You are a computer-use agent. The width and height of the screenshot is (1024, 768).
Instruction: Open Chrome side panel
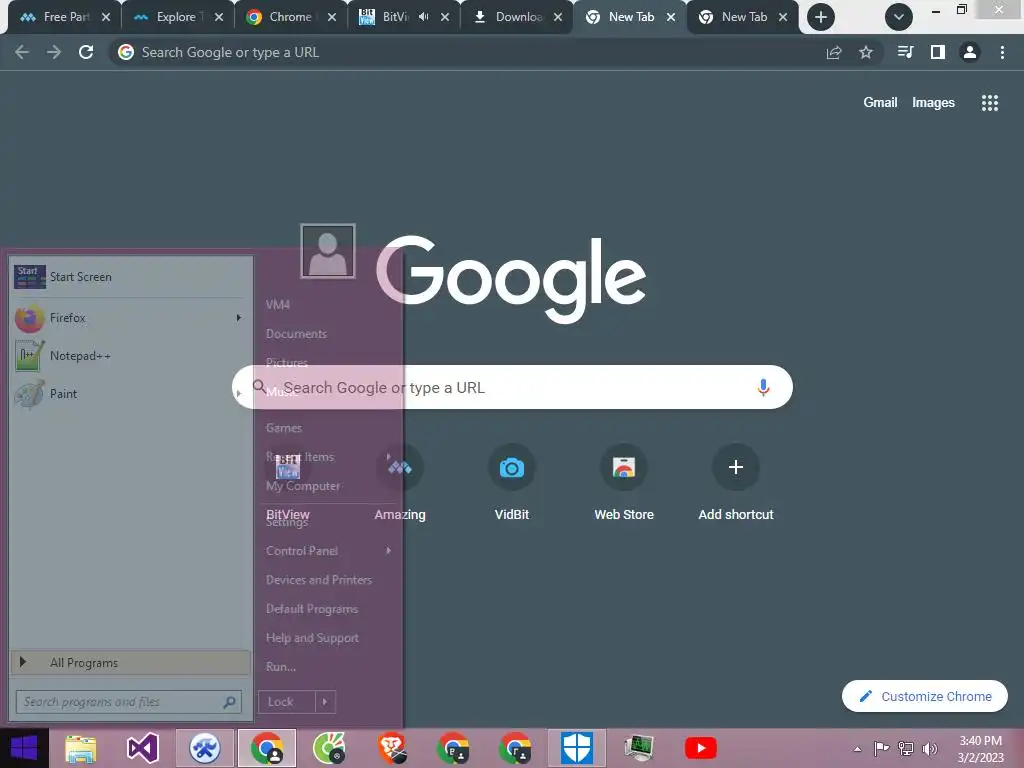click(938, 52)
